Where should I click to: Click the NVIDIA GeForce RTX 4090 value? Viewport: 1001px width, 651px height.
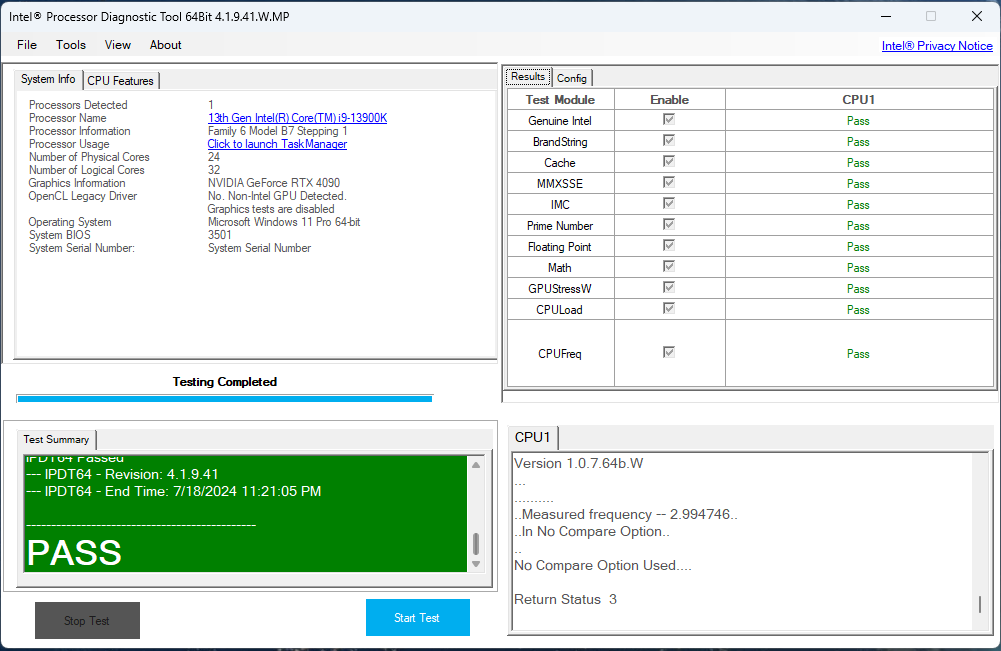point(274,183)
